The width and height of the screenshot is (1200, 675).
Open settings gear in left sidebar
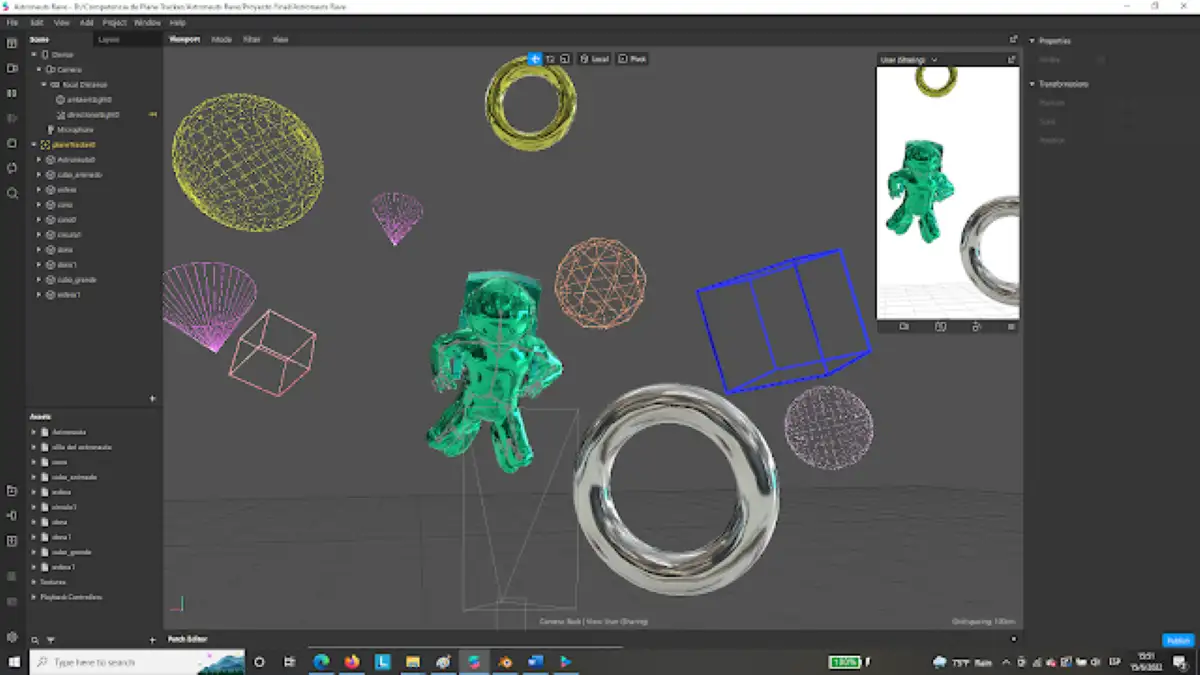tap(12, 637)
